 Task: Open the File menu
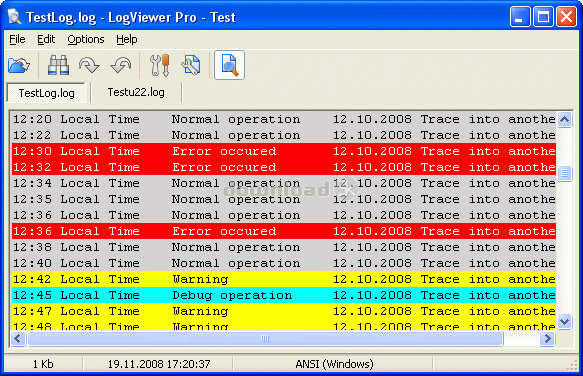[x=17, y=39]
